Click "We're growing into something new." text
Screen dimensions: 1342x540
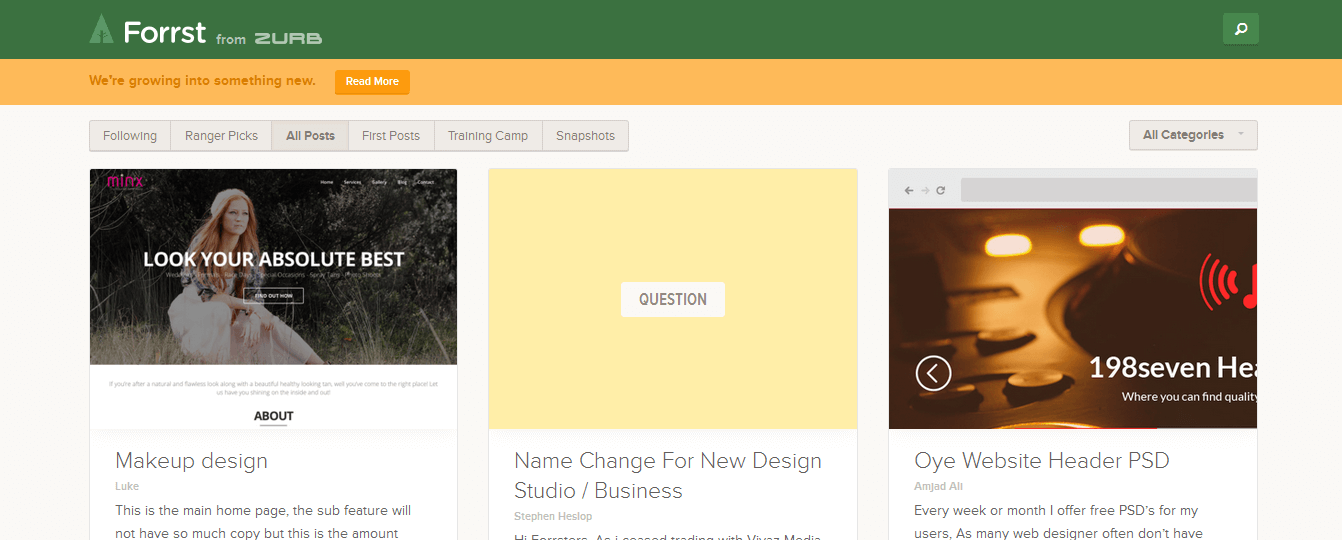[202, 81]
